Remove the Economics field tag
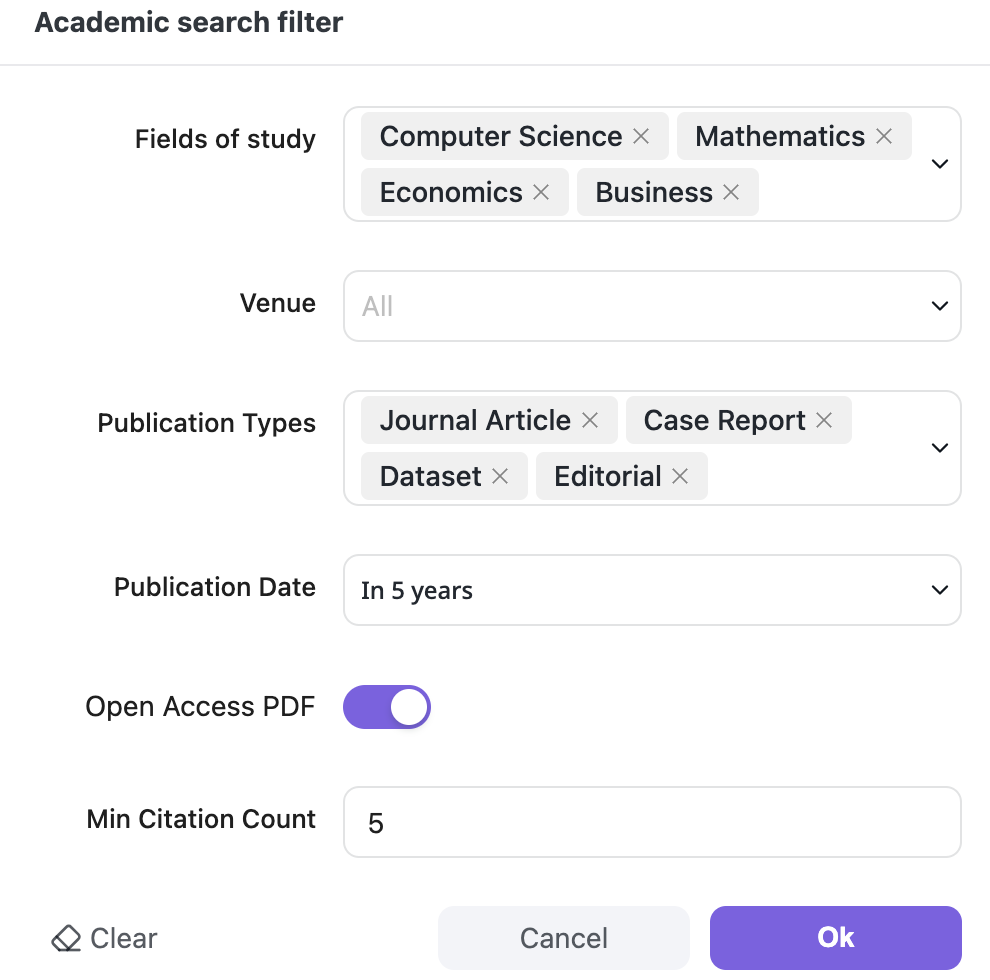The image size is (990, 980). point(541,192)
